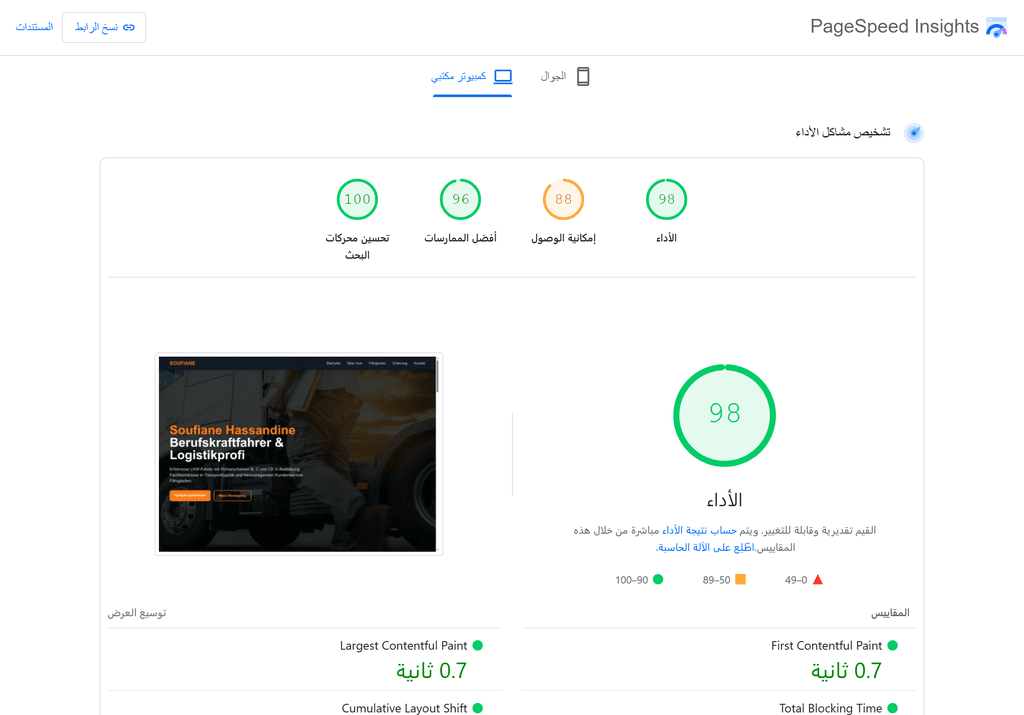Click the green dot beside Cumulative Layout Shift

[477, 708]
